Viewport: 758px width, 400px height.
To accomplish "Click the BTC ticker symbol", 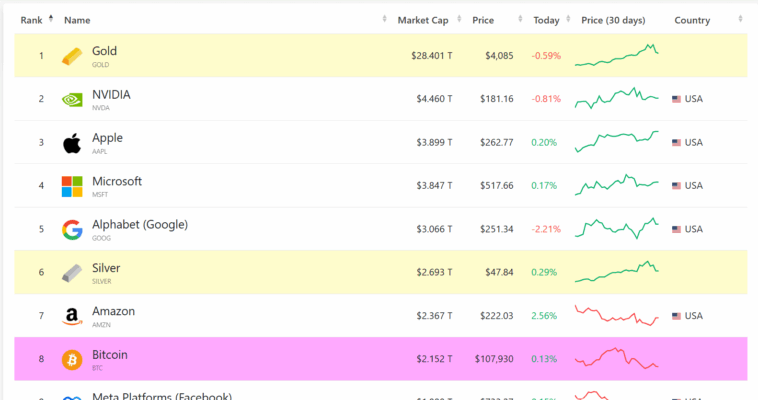I will pyautogui.click(x=97, y=368).
